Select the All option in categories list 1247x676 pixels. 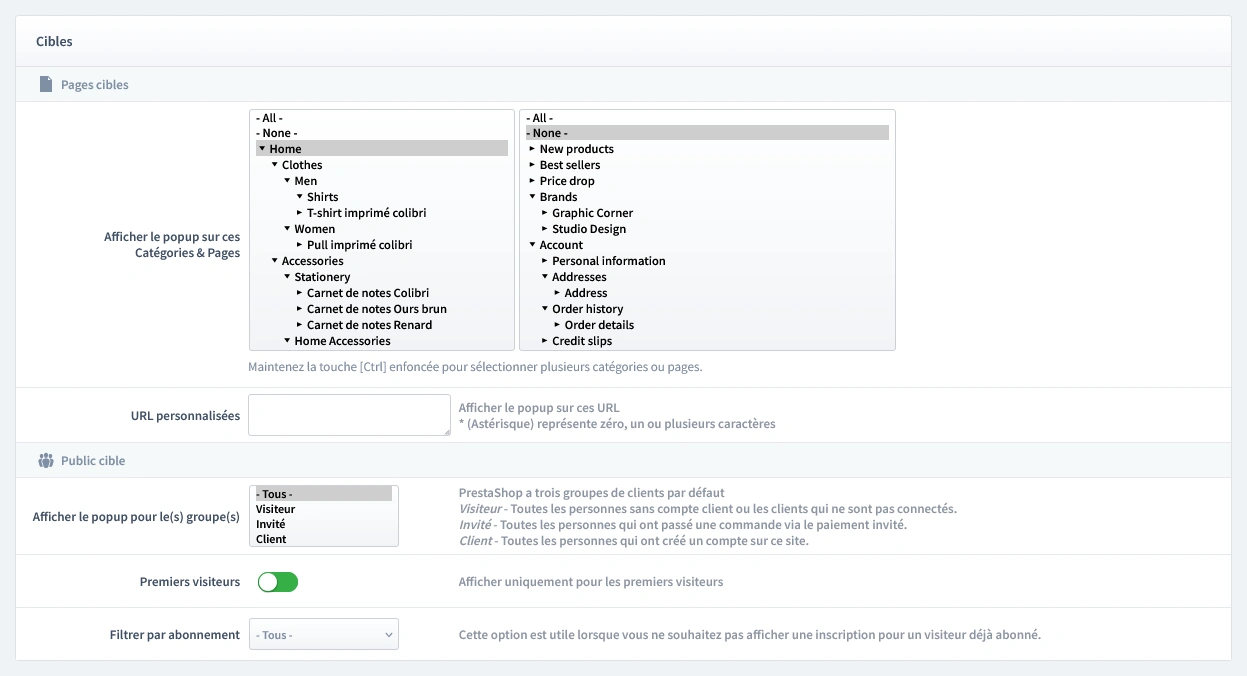tap(270, 118)
